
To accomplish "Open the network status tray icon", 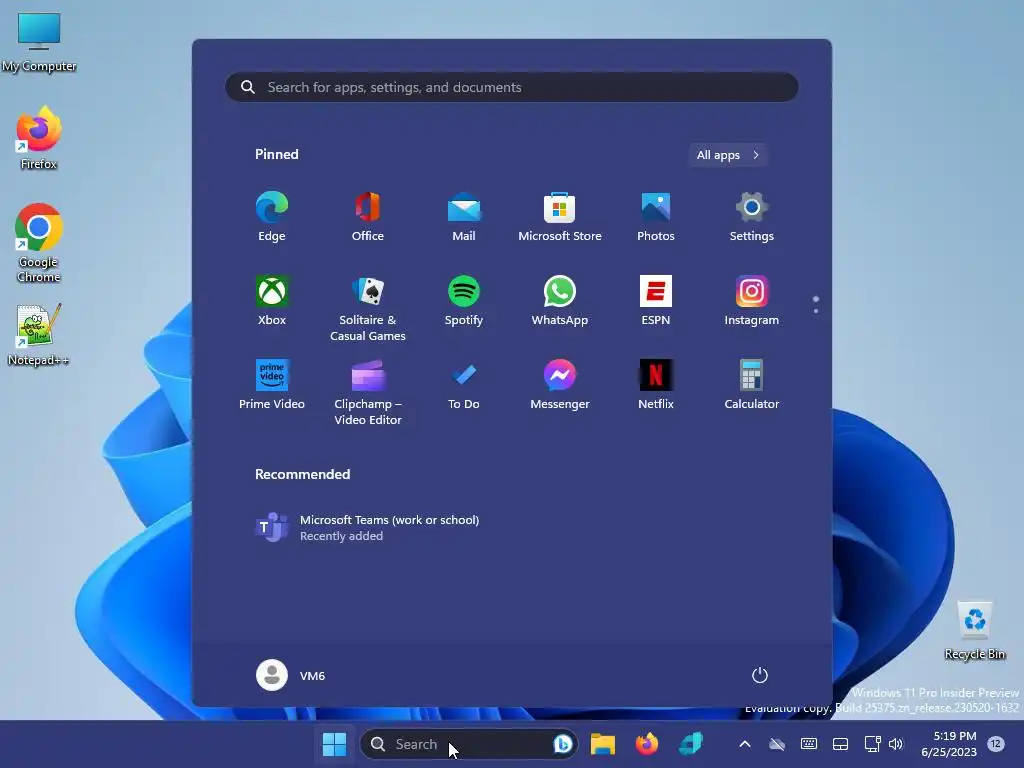I will coord(872,744).
